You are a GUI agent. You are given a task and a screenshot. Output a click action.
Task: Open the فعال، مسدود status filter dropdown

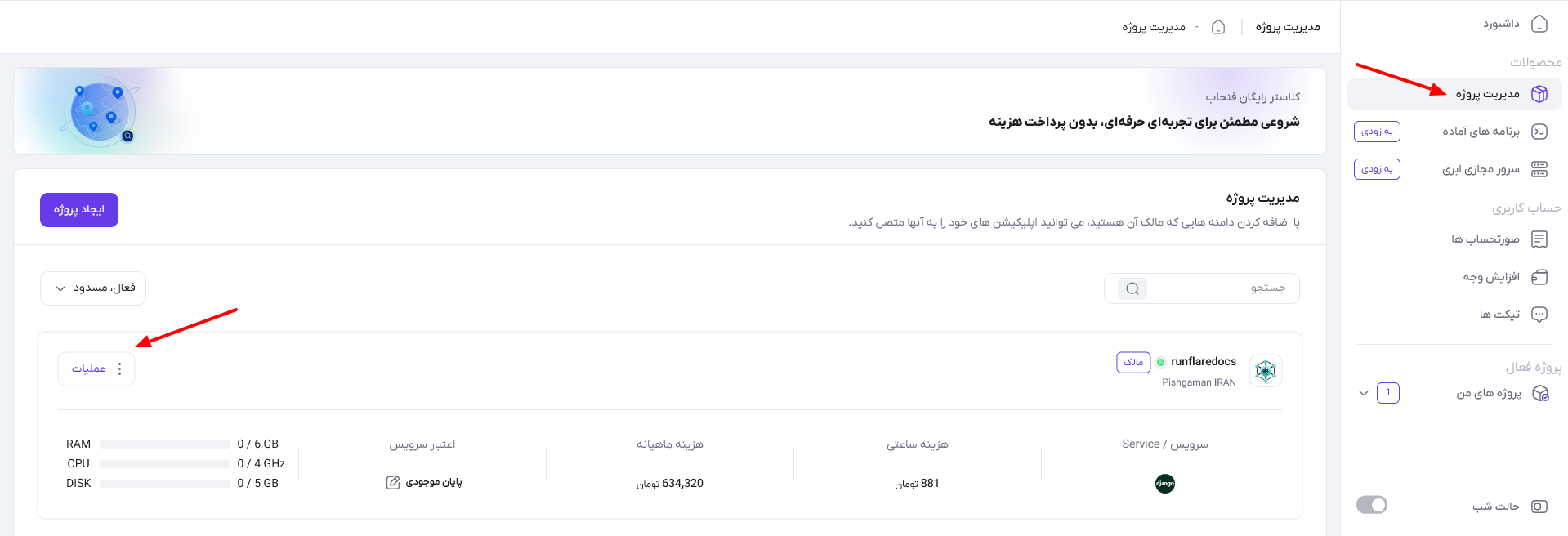click(93, 288)
